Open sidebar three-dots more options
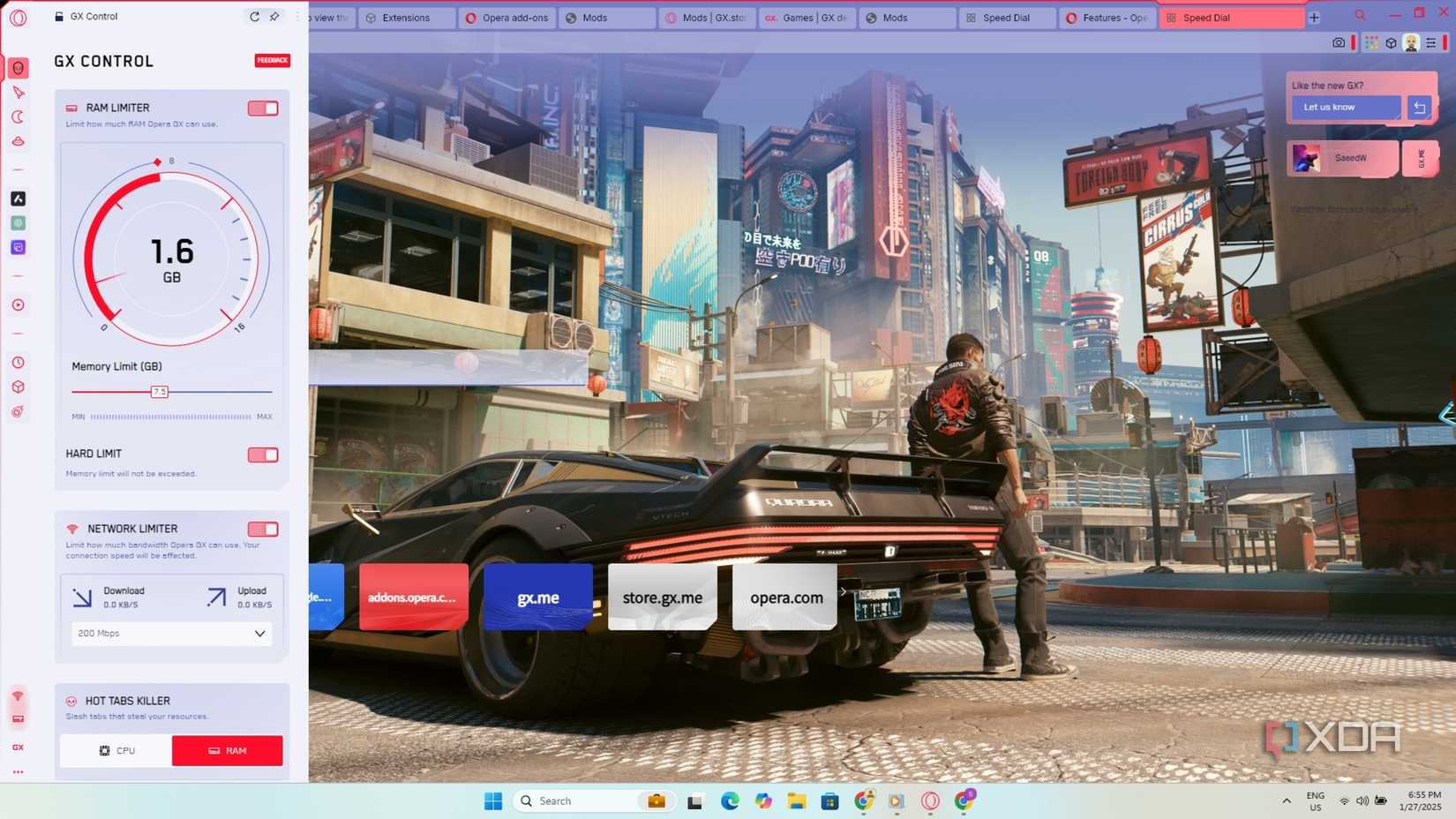This screenshot has width=1456, height=819. [x=18, y=772]
